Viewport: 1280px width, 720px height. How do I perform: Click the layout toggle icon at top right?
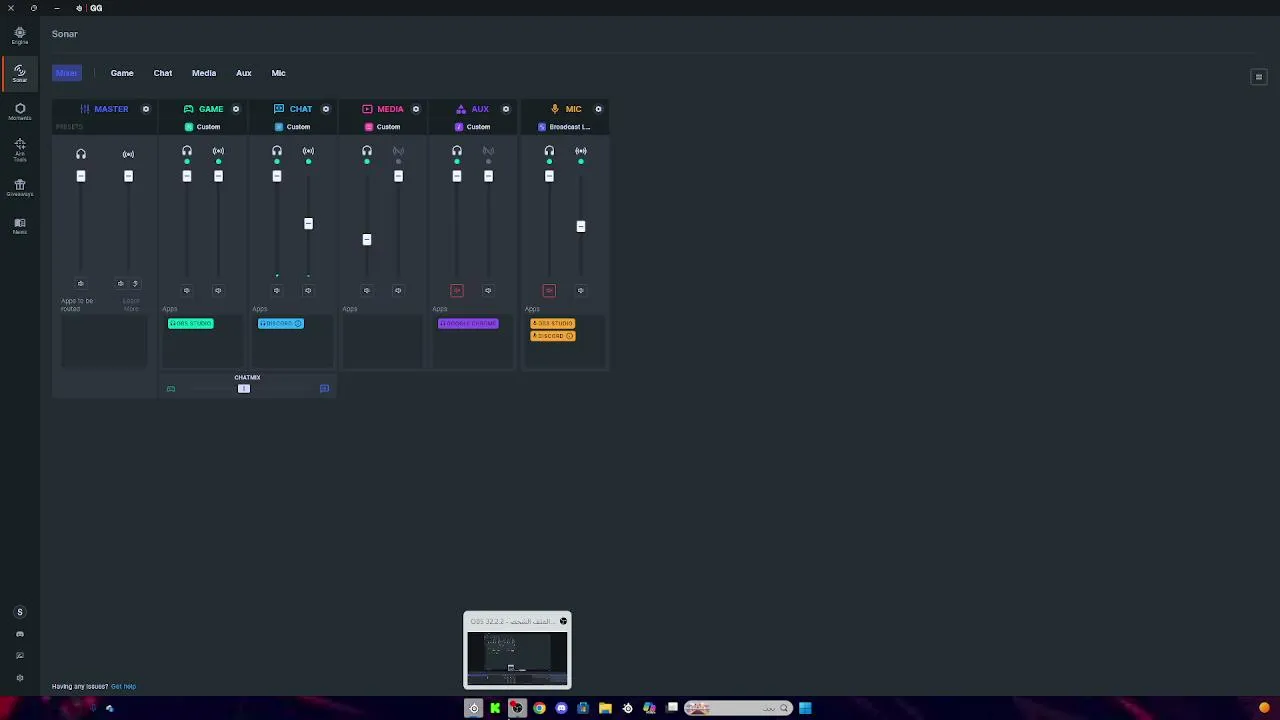point(1259,77)
